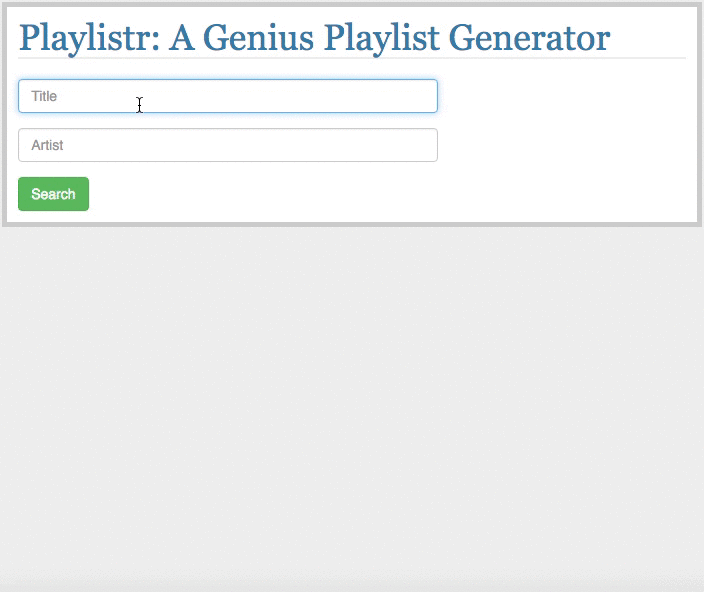The width and height of the screenshot is (704, 592).
Task: Click the letter "A" in the heading
Action: [181, 38]
